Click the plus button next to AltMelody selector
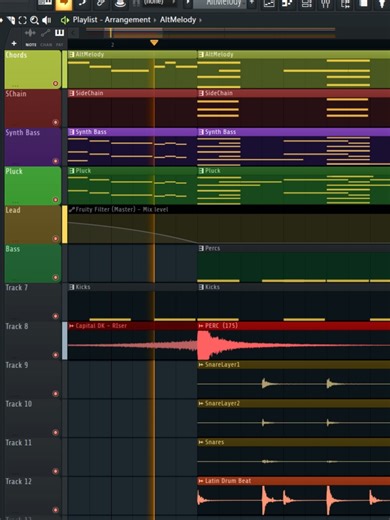 coord(251,3)
